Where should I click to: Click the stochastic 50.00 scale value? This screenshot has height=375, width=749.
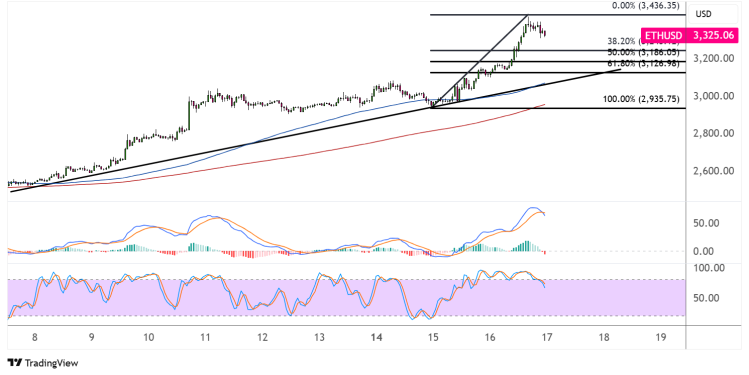point(706,298)
